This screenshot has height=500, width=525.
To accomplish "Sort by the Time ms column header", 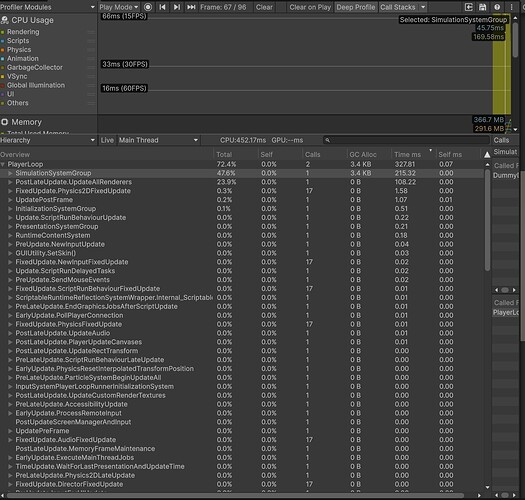I will coord(414,154).
